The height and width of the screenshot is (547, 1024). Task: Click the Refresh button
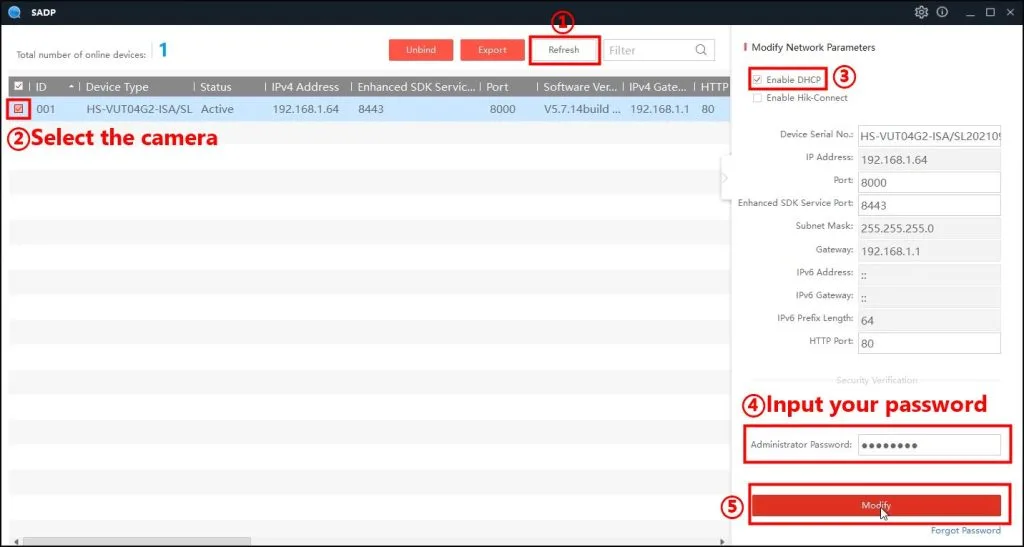(x=564, y=50)
